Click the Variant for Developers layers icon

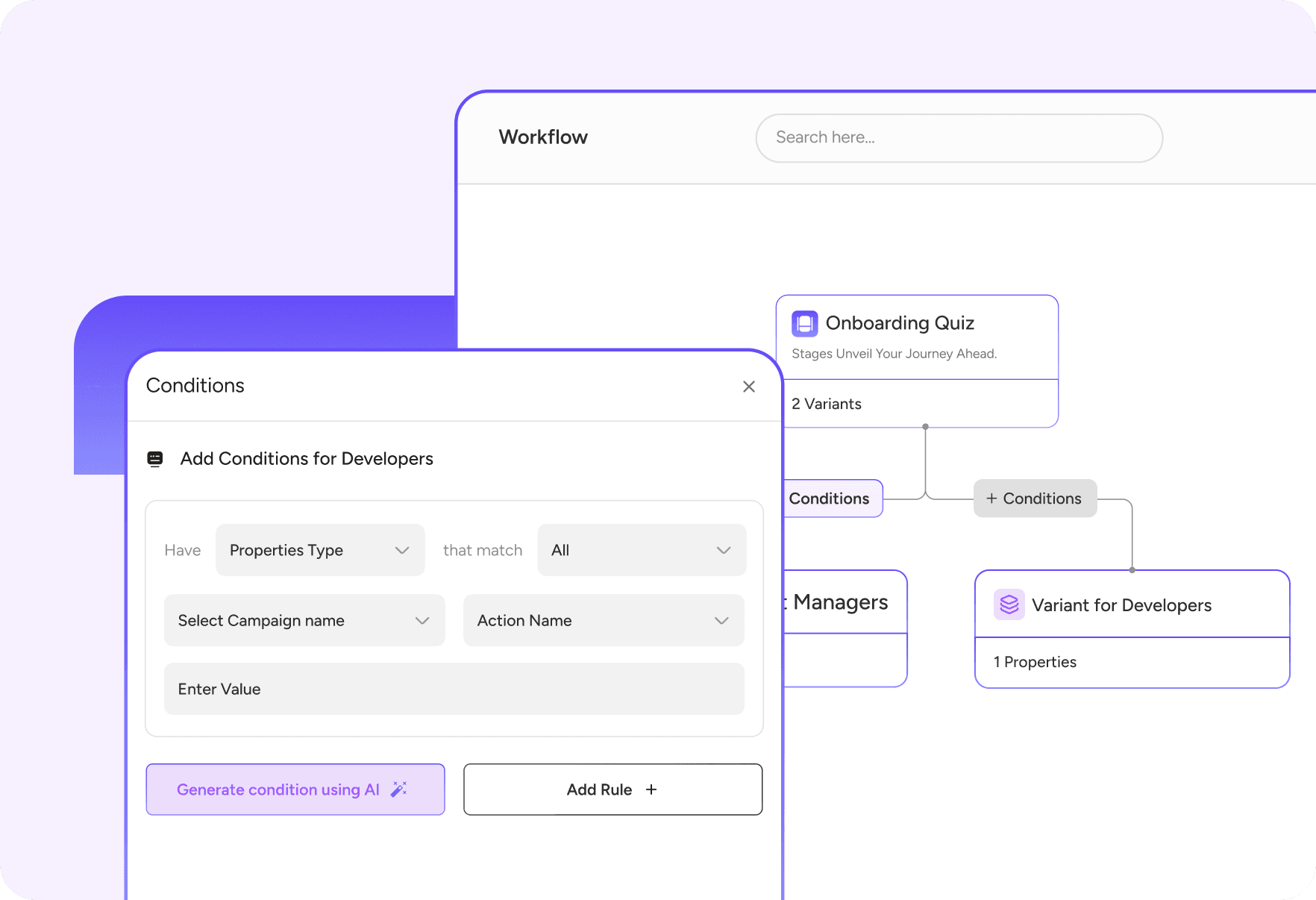[1009, 604]
